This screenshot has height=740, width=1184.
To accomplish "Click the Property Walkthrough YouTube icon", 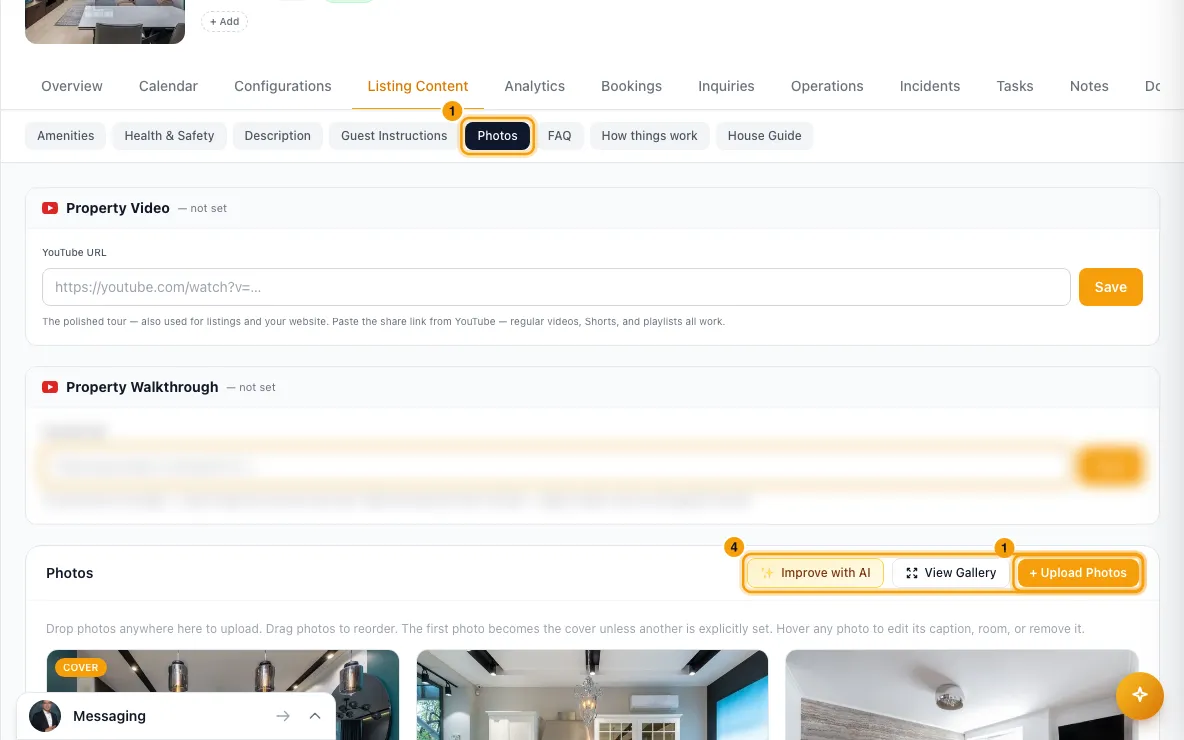I will tap(50, 387).
